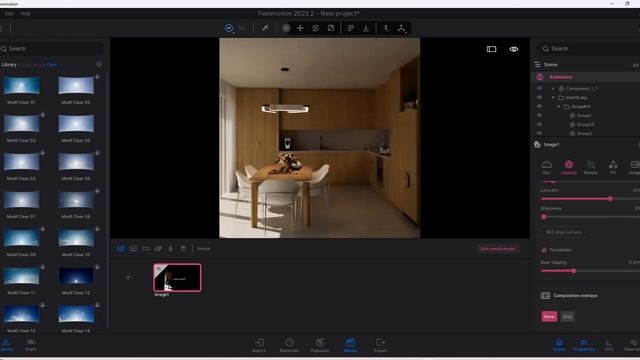Switch to the FX tab
This screenshot has width=640, height=360.
613,167
